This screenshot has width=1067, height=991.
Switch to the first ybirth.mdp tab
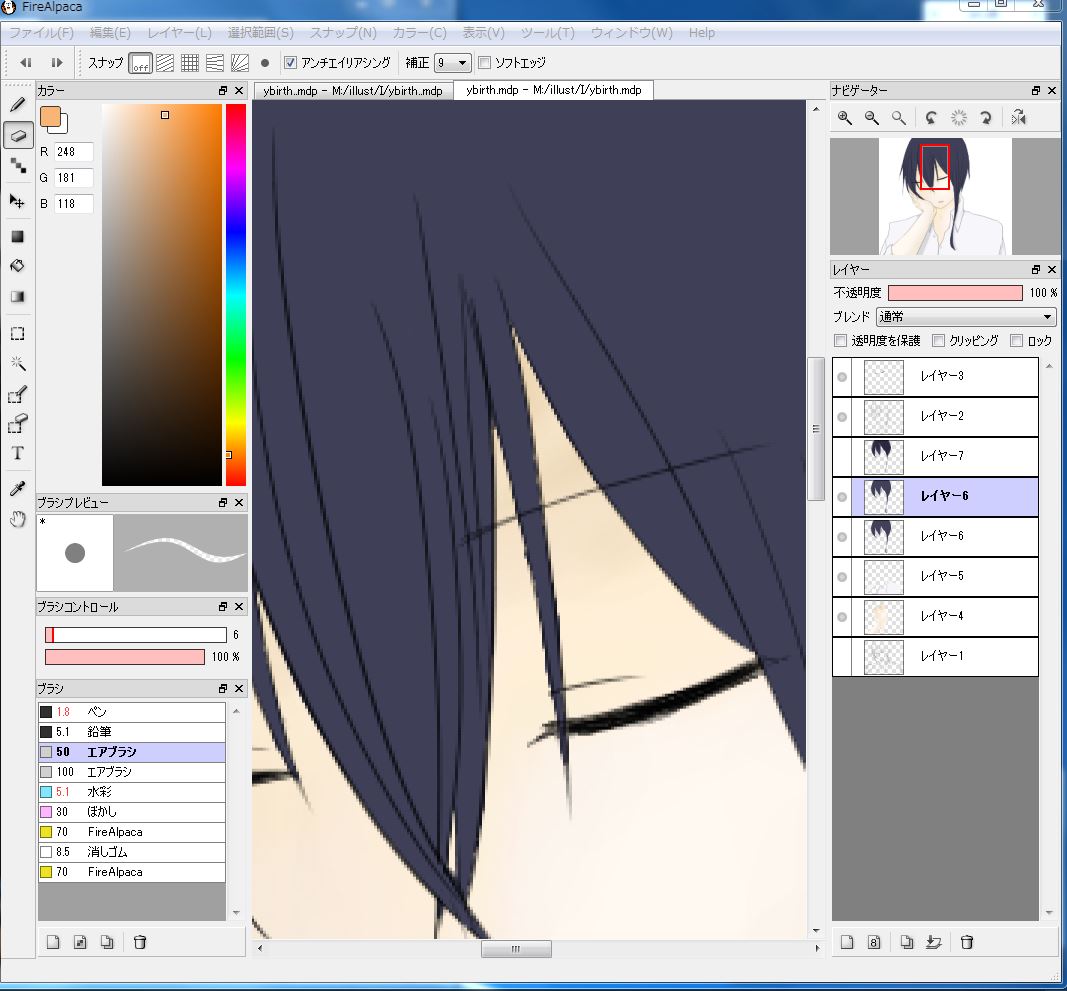click(x=352, y=91)
